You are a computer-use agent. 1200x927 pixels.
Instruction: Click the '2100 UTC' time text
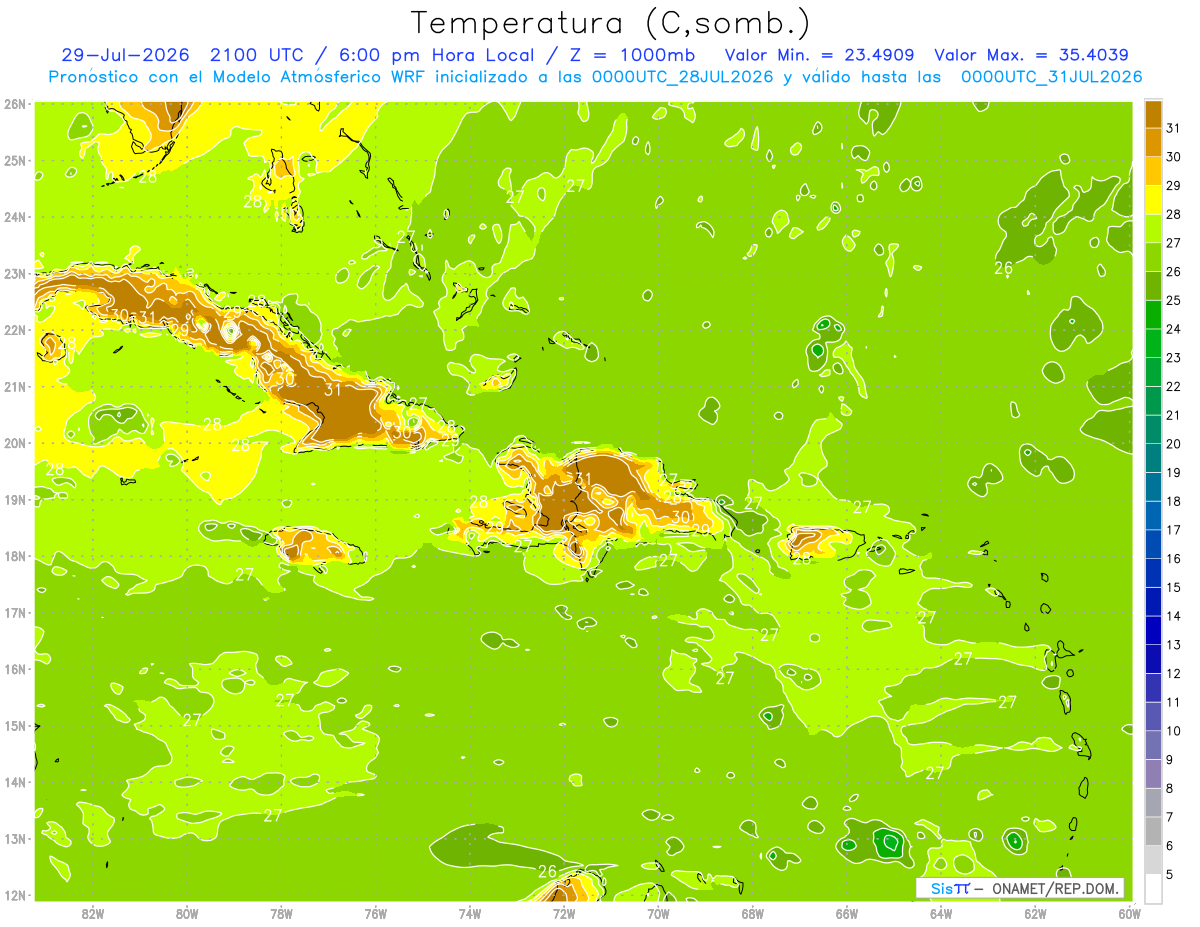click(x=256, y=55)
